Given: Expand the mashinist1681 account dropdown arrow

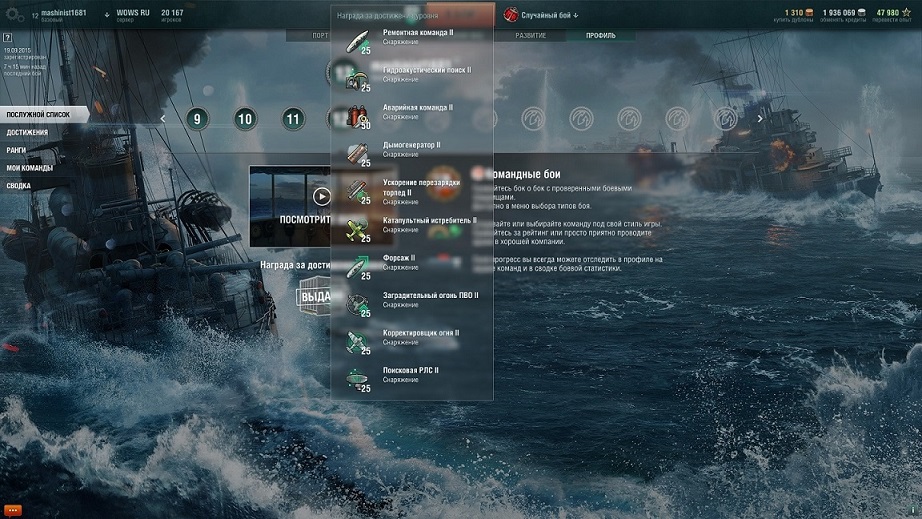Looking at the screenshot, I should click(106, 15).
